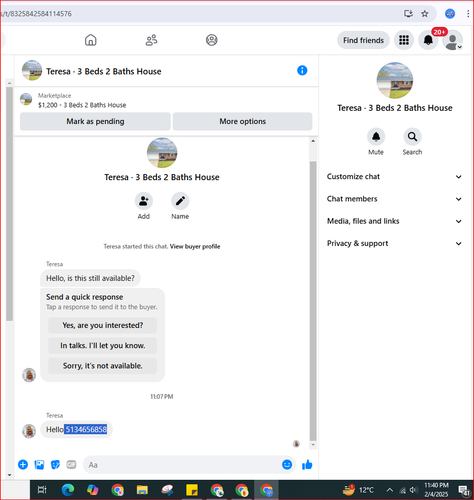474x500 pixels.
Task: Open more actions blue plus icon
Action: click(x=23, y=464)
